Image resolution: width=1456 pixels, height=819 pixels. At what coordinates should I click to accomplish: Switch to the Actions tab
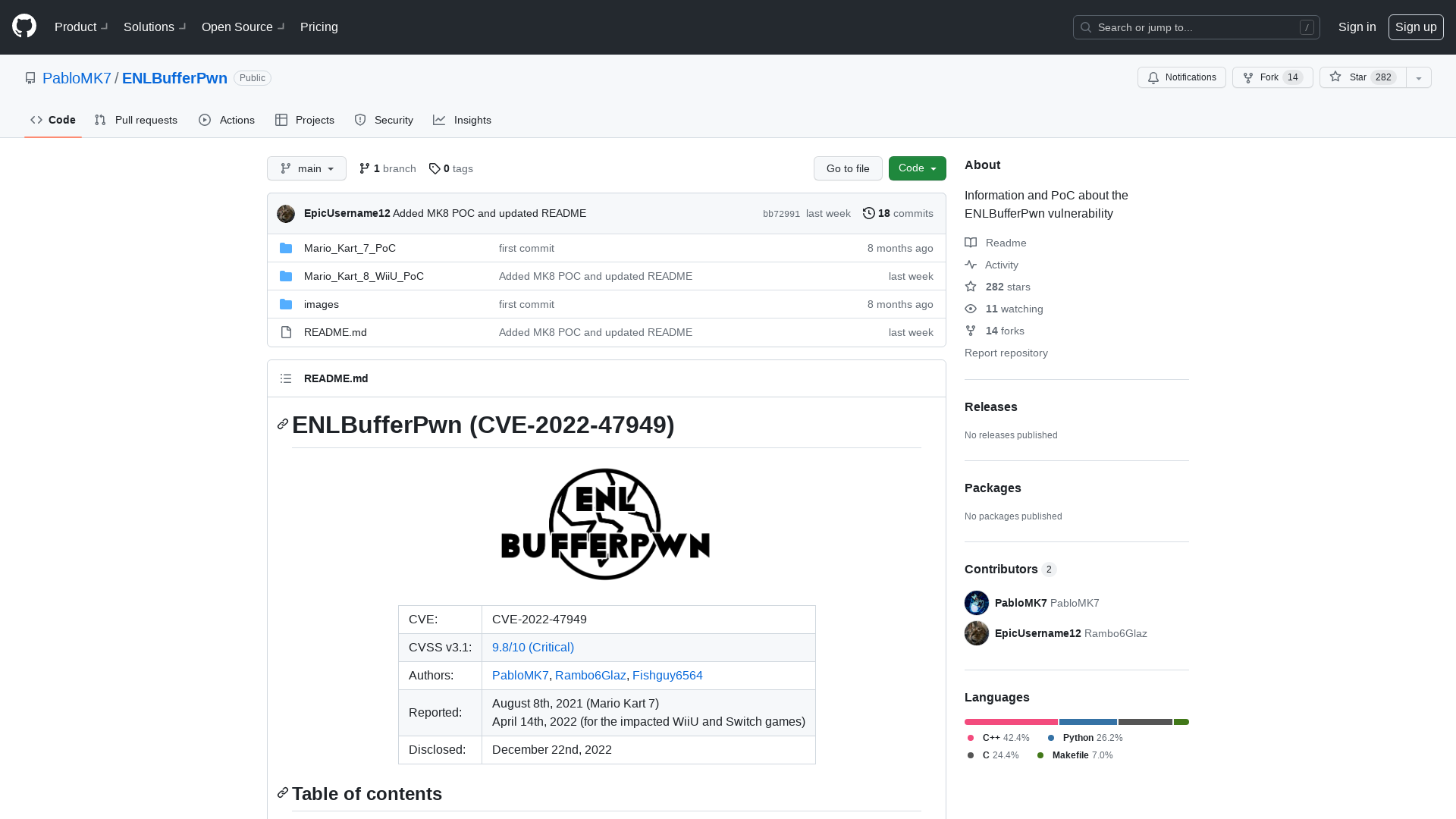tap(227, 120)
